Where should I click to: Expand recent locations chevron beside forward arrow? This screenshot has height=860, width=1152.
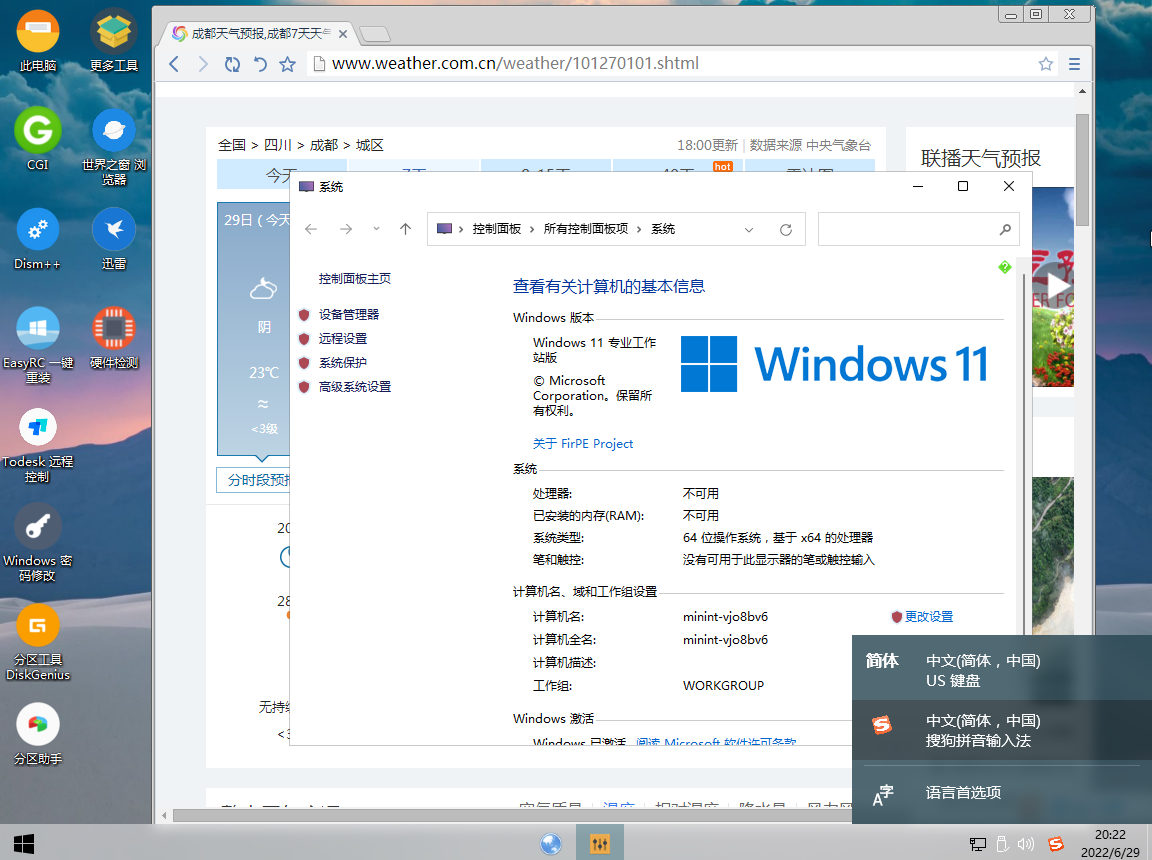point(376,229)
